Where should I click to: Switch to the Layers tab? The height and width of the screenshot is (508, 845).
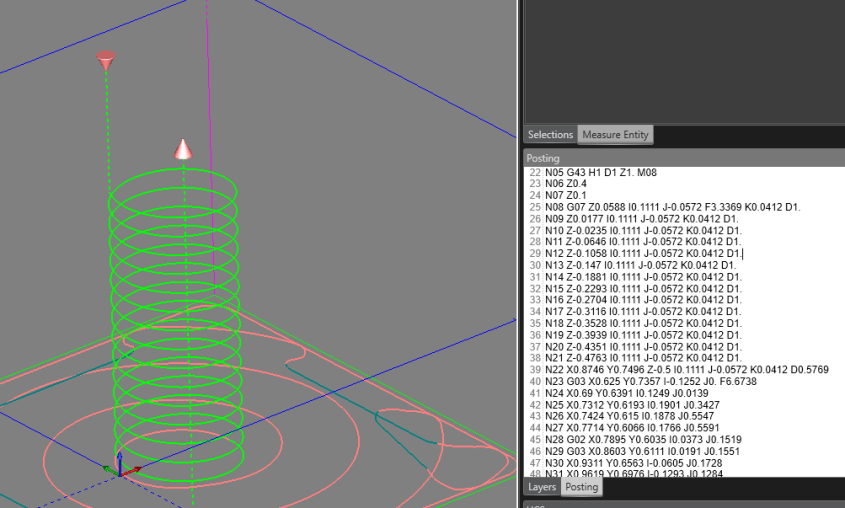(x=541, y=487)
